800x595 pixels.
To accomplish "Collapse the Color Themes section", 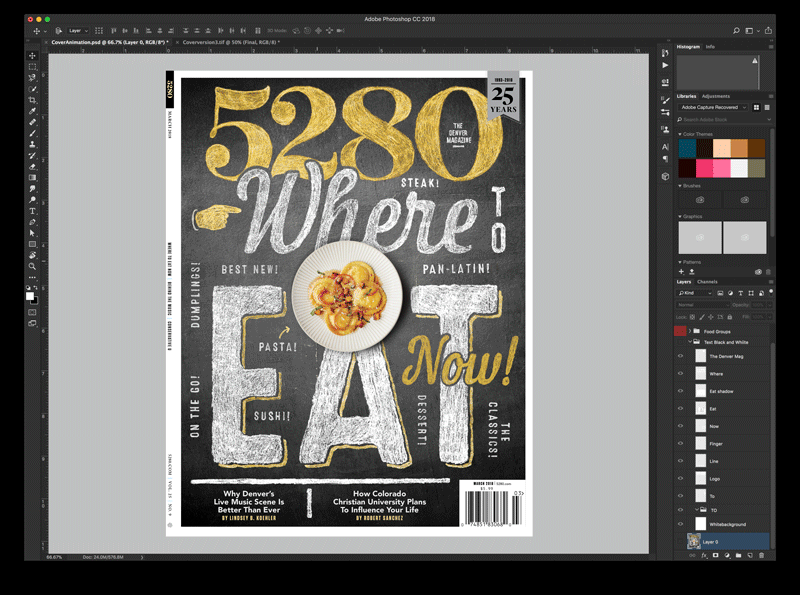I will click(x=680, y=134).
